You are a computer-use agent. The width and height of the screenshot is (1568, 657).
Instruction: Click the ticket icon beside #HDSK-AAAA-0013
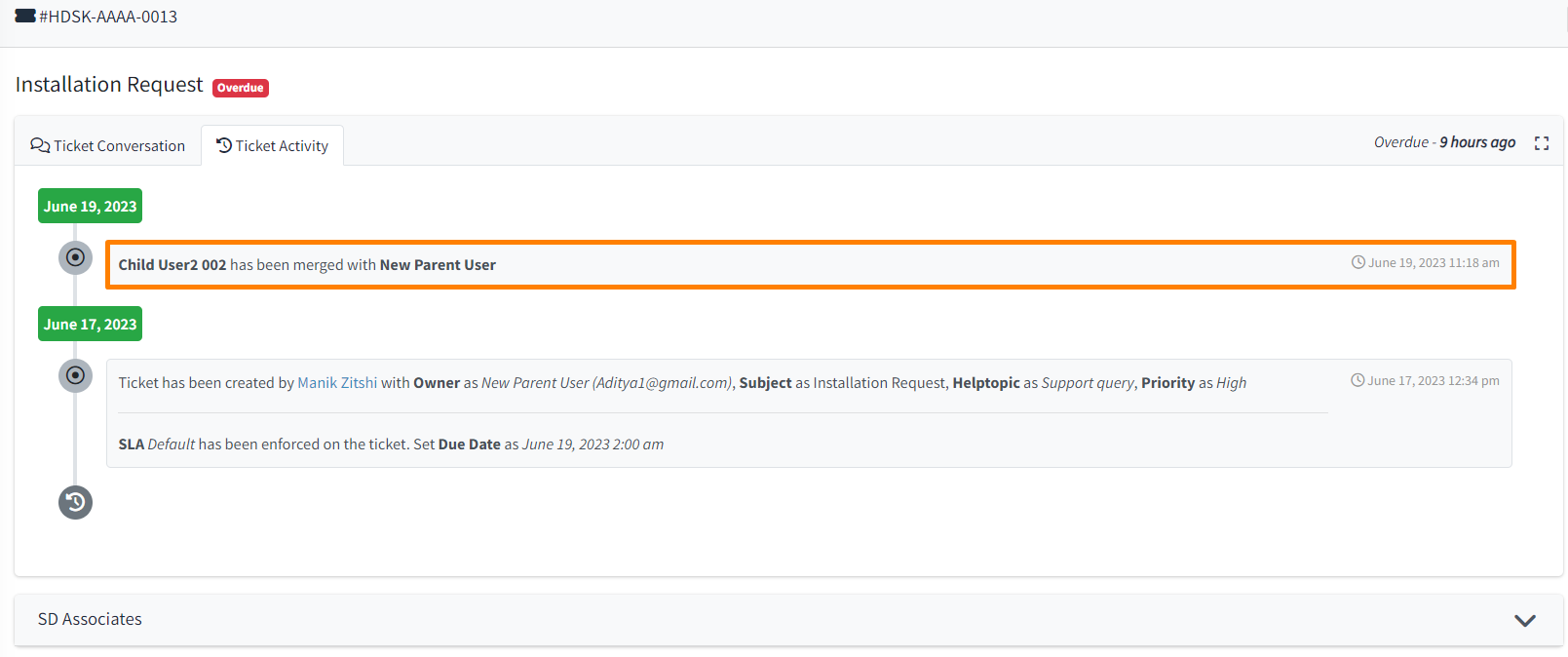coord(25,16)
